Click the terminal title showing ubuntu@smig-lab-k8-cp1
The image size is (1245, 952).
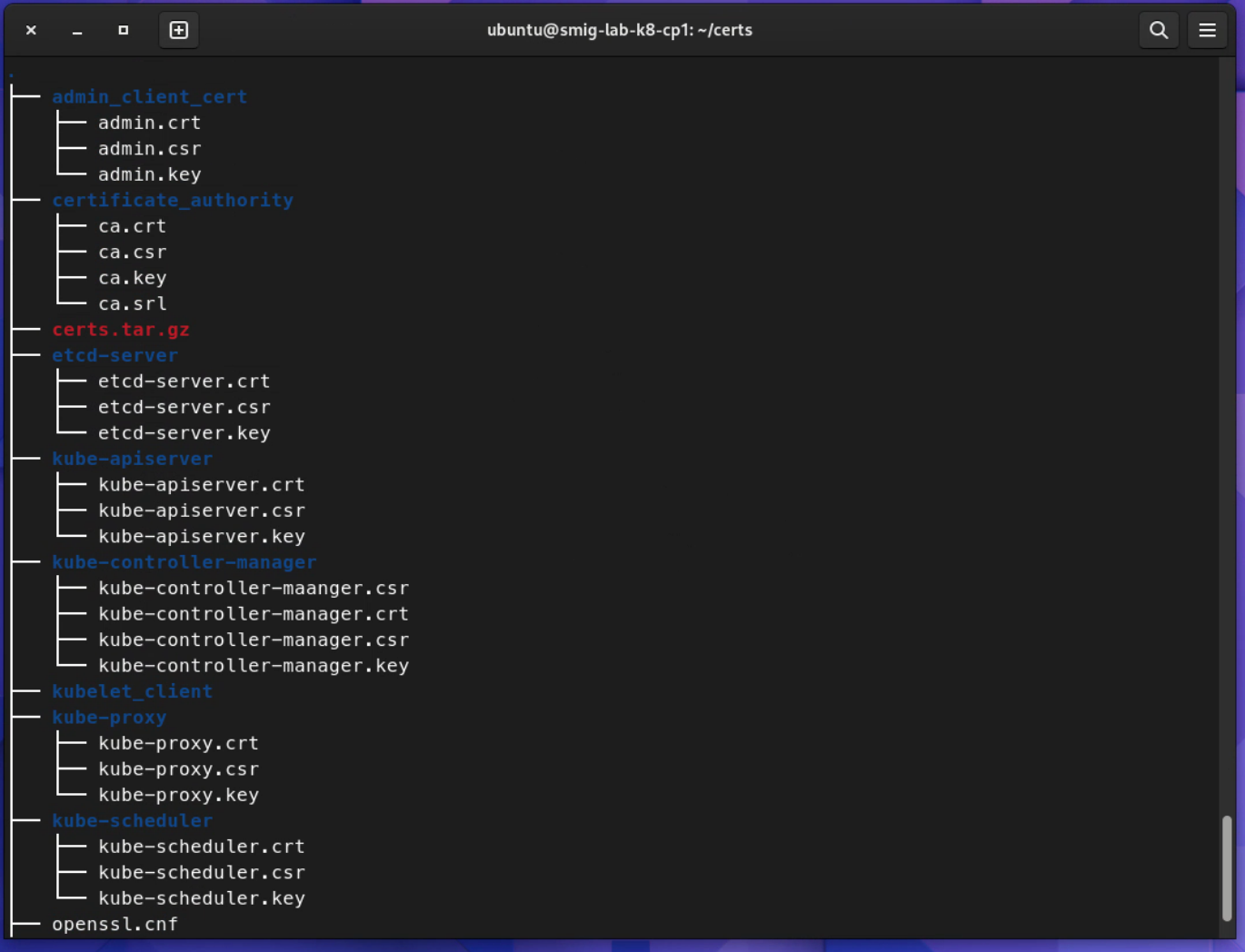coord(621,29)
